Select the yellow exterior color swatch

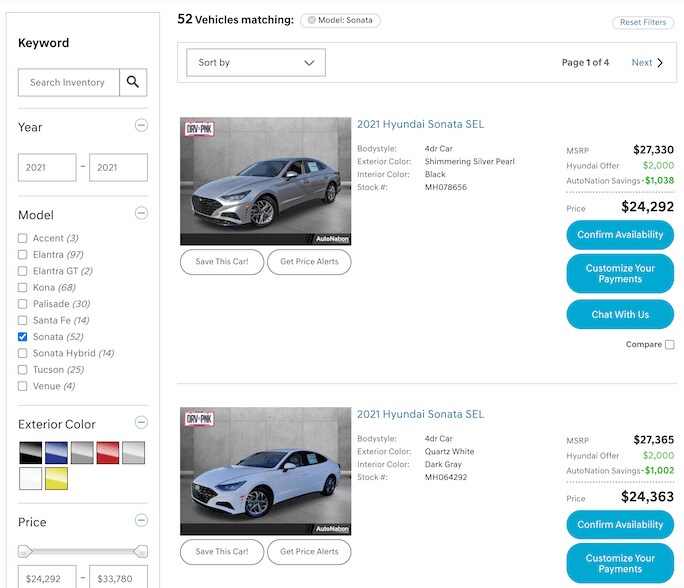click(56, 479)
